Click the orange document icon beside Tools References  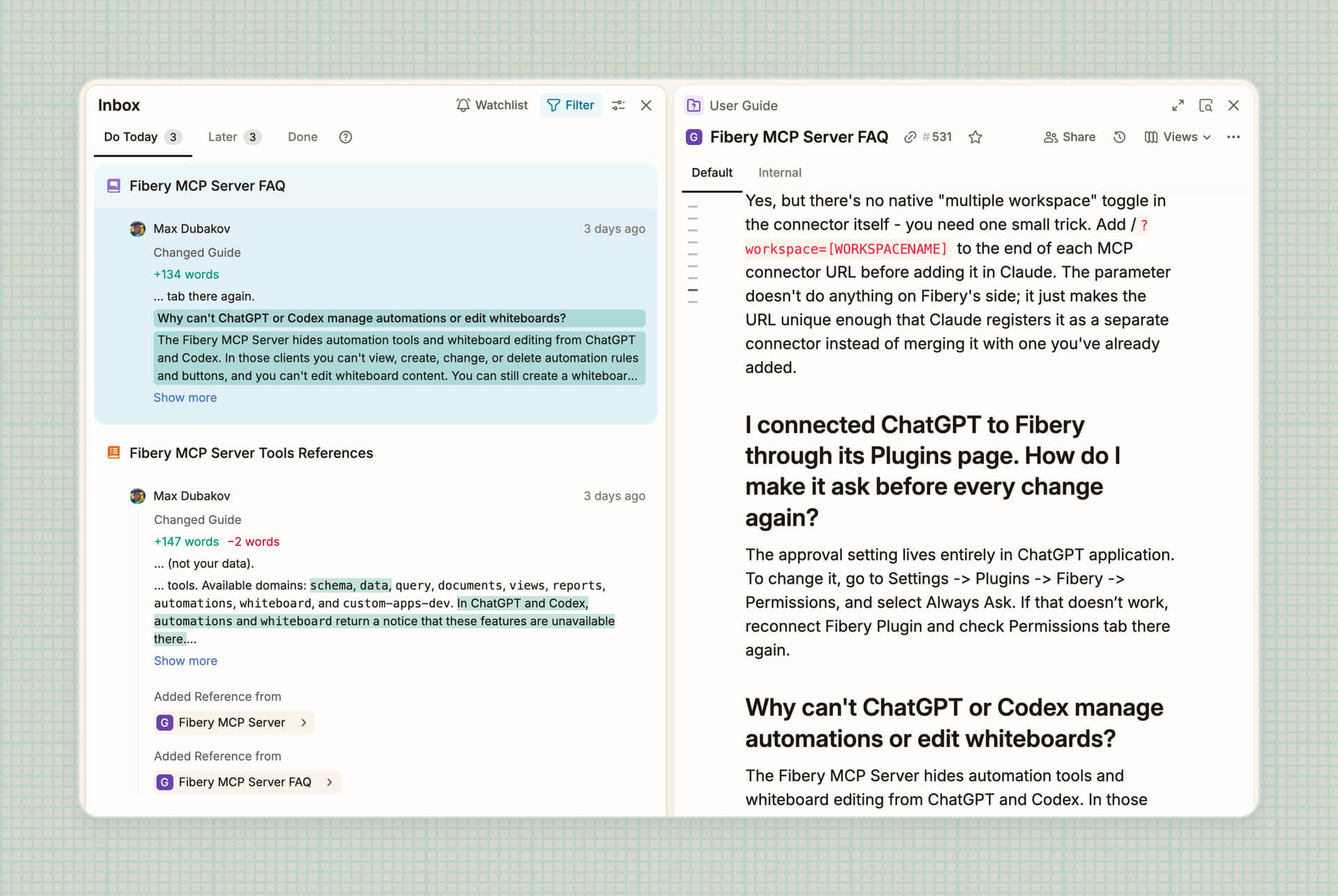(113, 454)
